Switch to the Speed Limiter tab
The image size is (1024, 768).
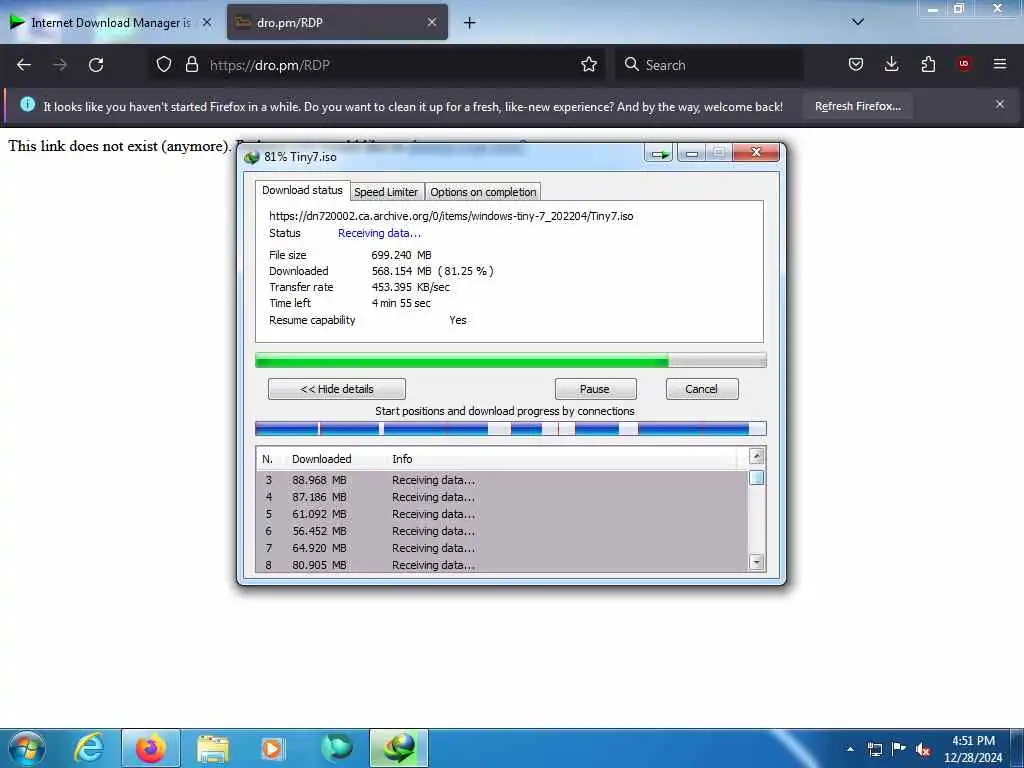[386, 192]
